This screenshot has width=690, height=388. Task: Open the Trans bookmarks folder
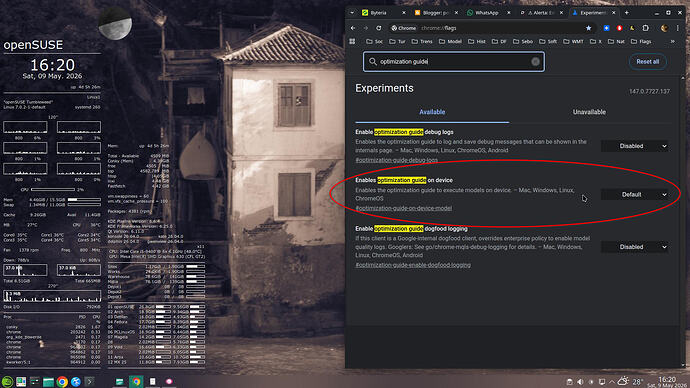point(422,41)
